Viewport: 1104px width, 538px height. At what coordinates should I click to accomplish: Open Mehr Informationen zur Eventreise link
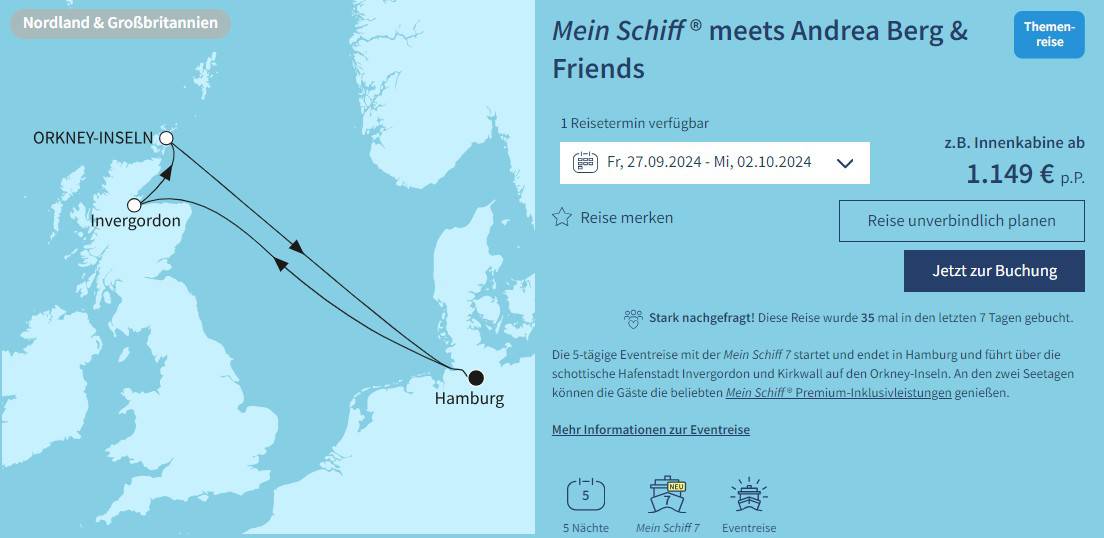click(651, 430)
